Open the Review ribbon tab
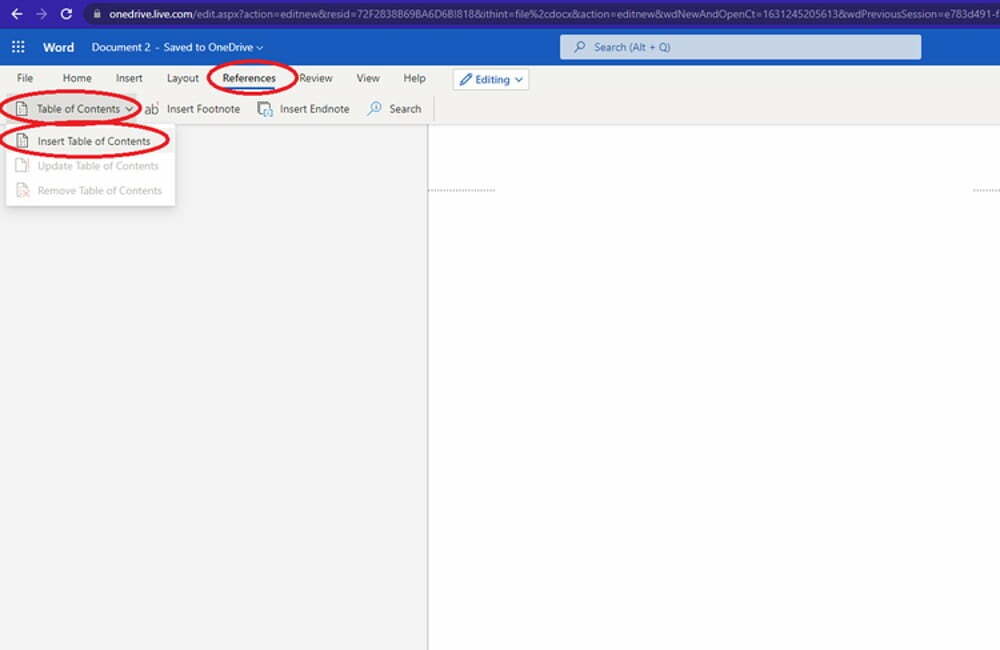Viewport: 1000px width, 650px height. [315, 78]
